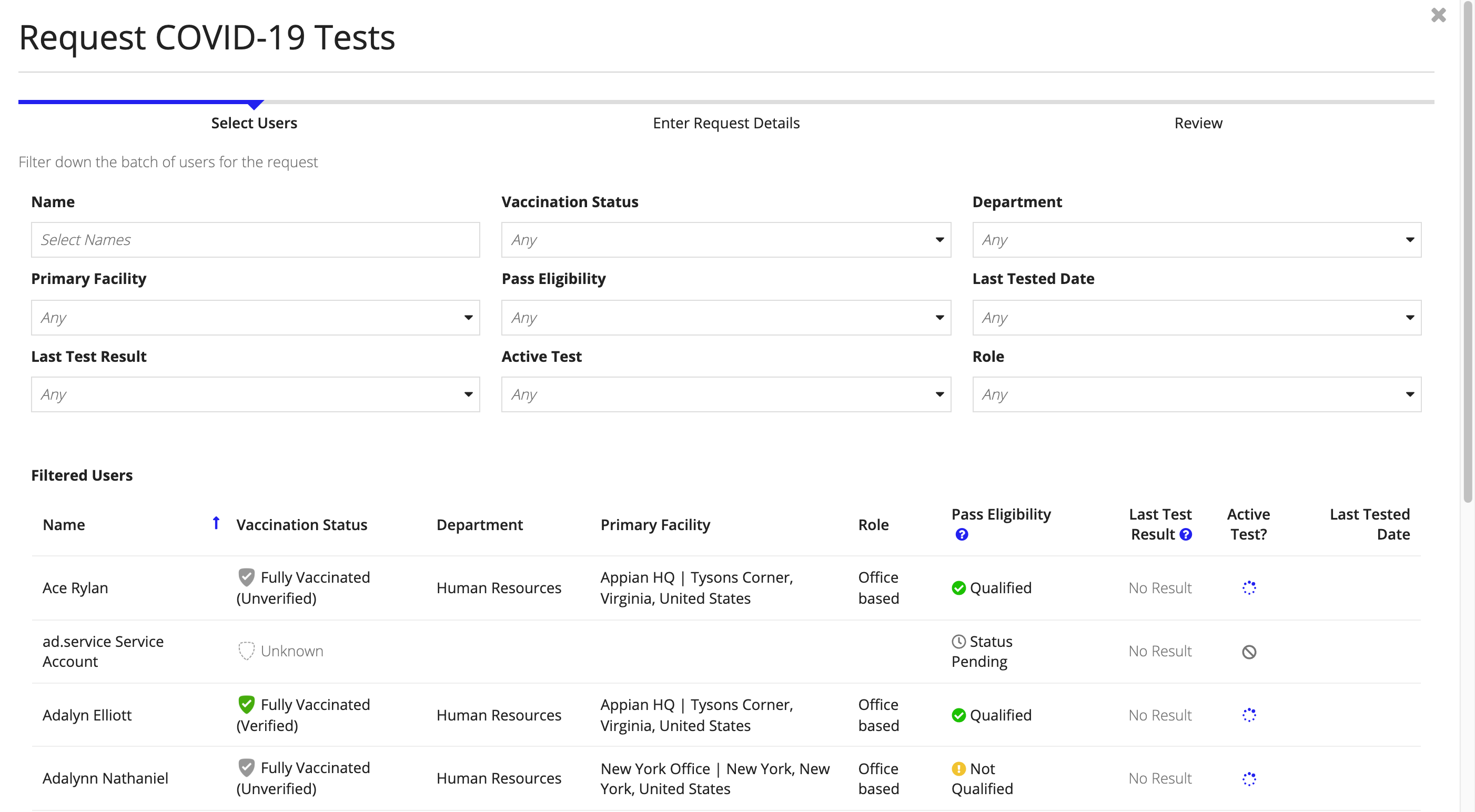Sort by the Primary Facility column header
1475x812 pixels.
point(655,524)
